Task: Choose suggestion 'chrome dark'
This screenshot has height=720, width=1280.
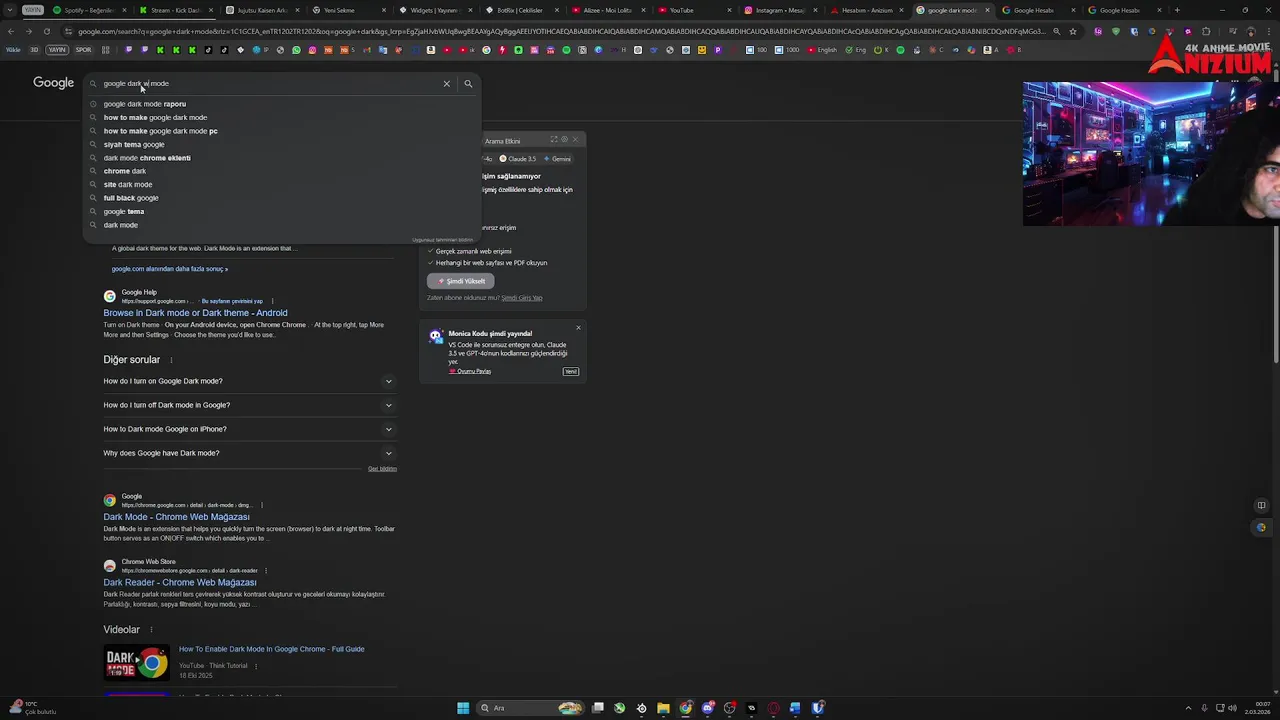Action: tap(125, 171)
